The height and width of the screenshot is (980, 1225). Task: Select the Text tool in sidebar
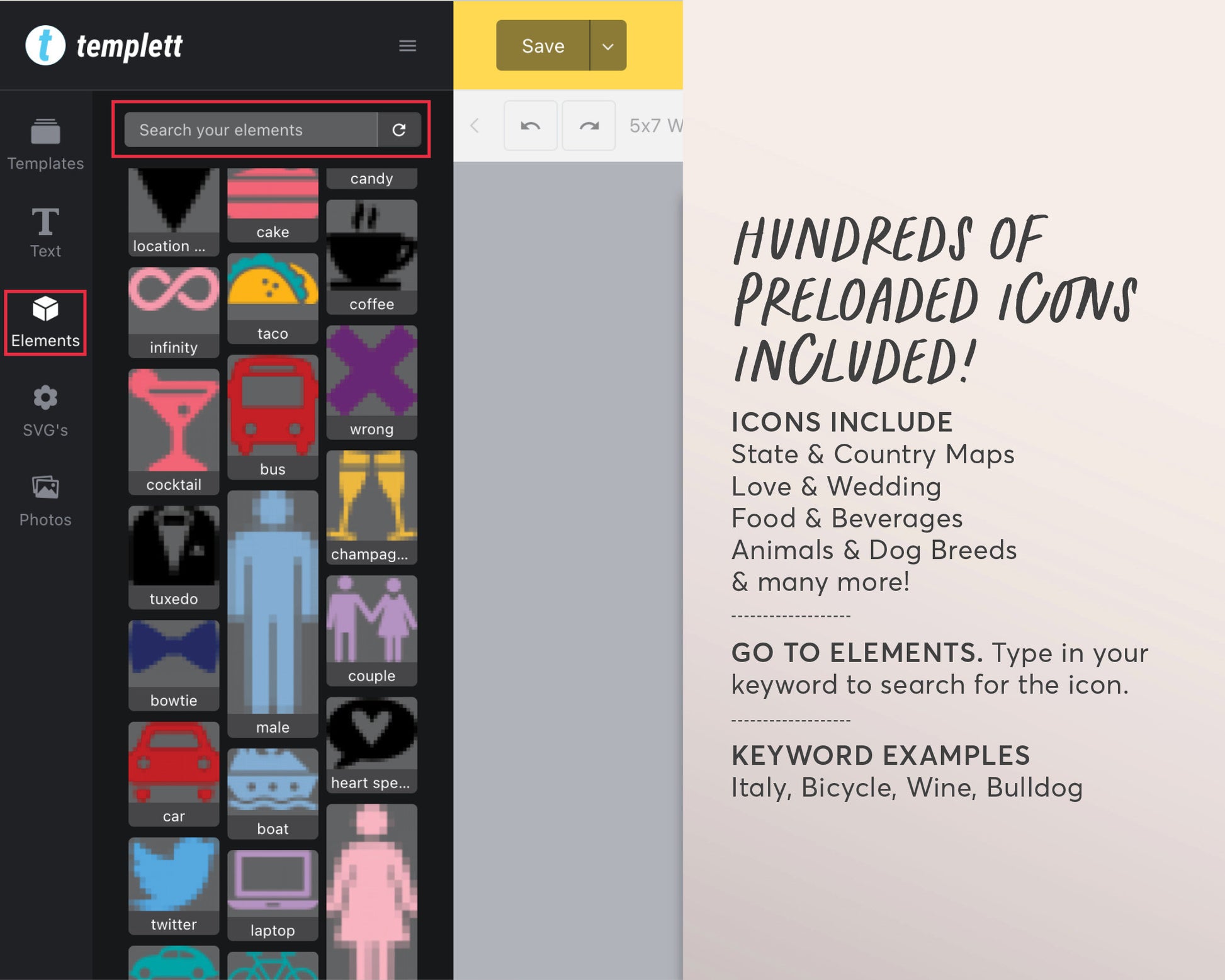pos(45,233)
